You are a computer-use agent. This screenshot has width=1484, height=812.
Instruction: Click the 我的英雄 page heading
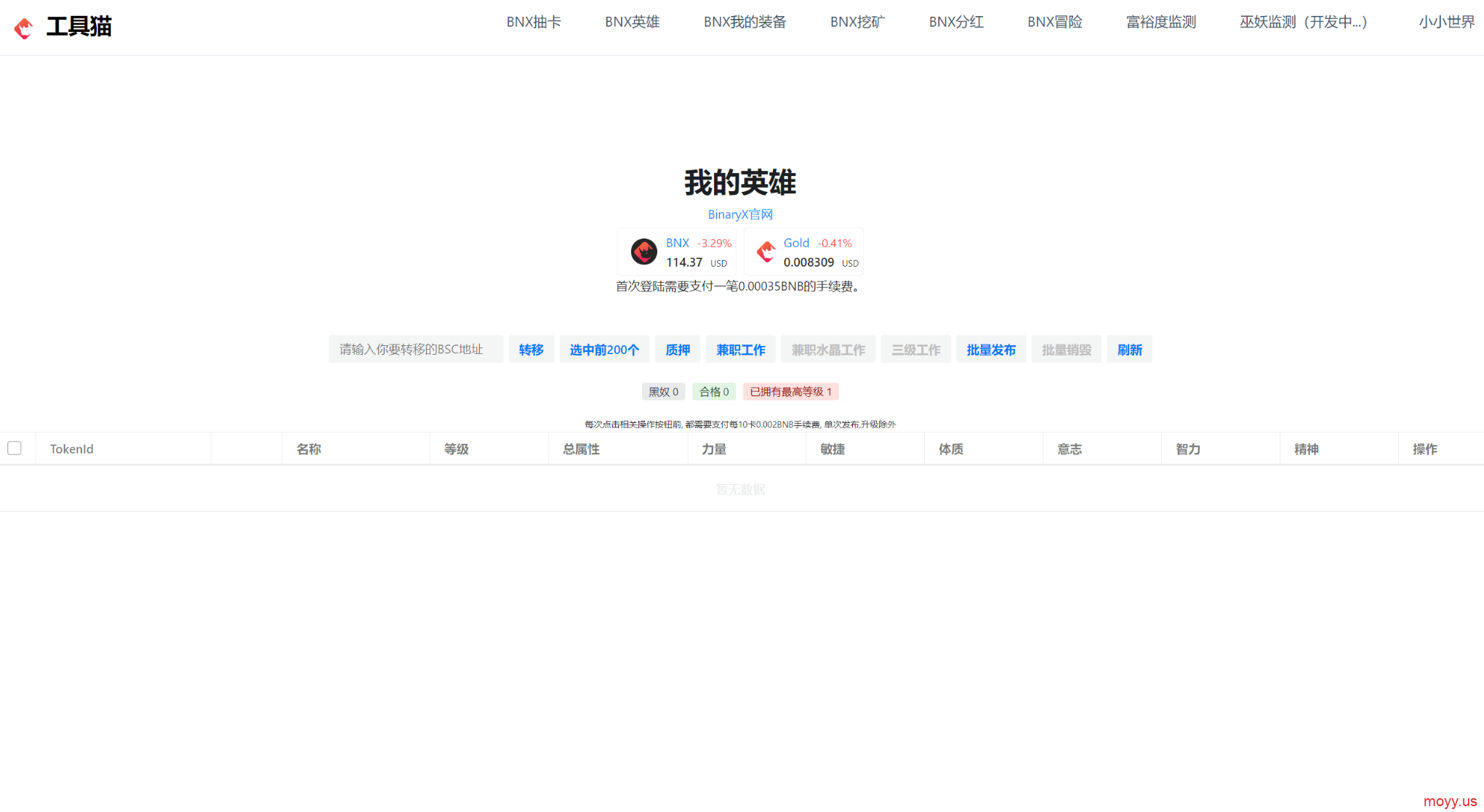740,182
